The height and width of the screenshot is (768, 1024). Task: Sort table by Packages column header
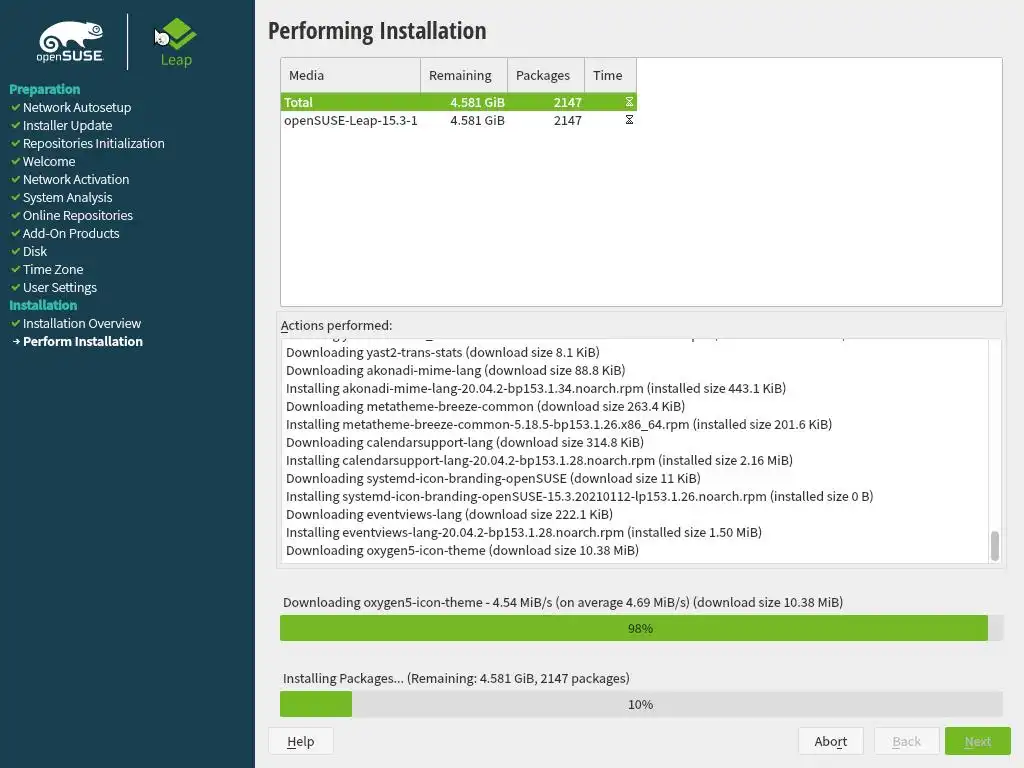[x=546, y=75]
